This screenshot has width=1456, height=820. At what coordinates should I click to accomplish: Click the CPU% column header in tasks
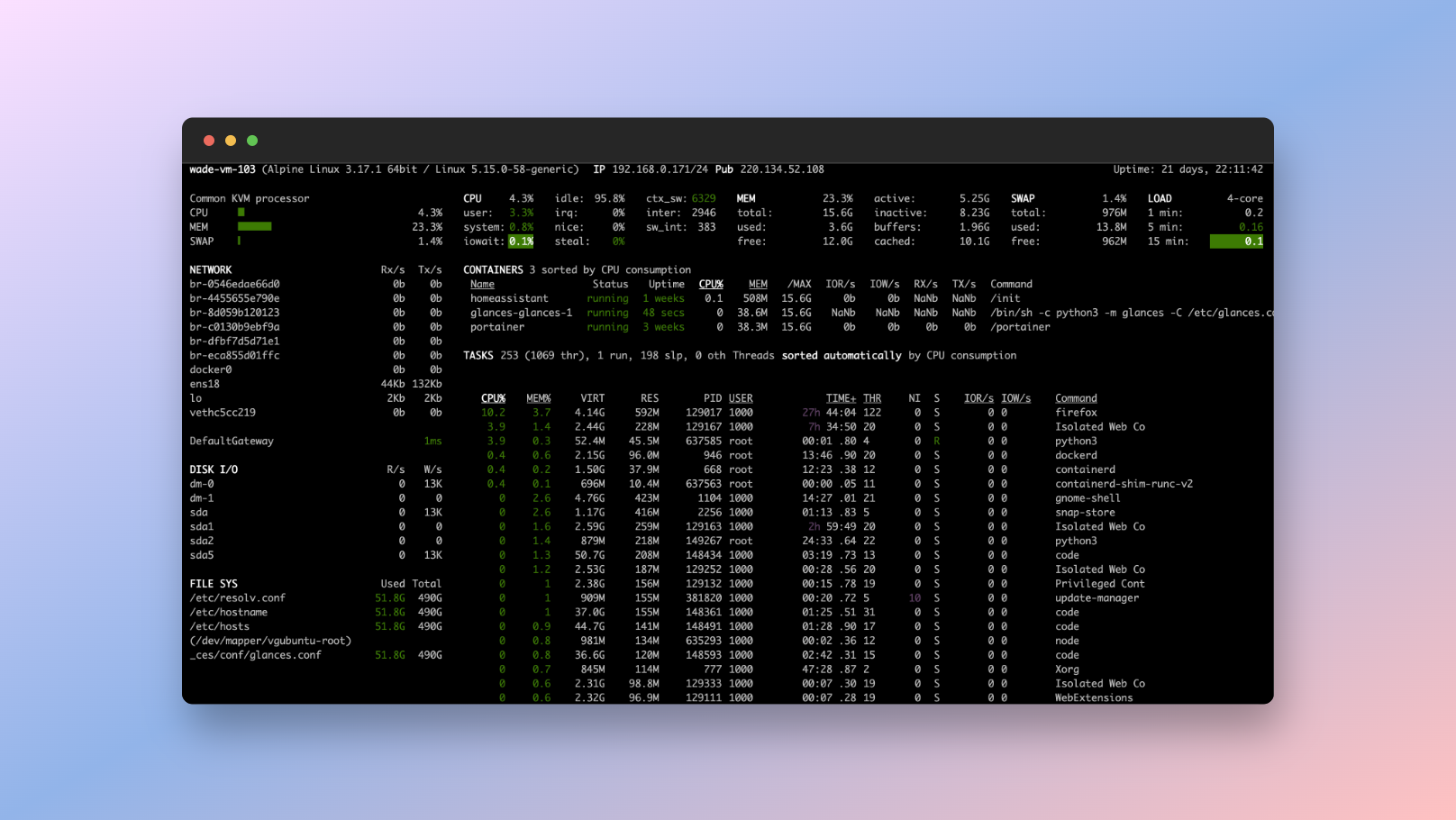point(493,398)
